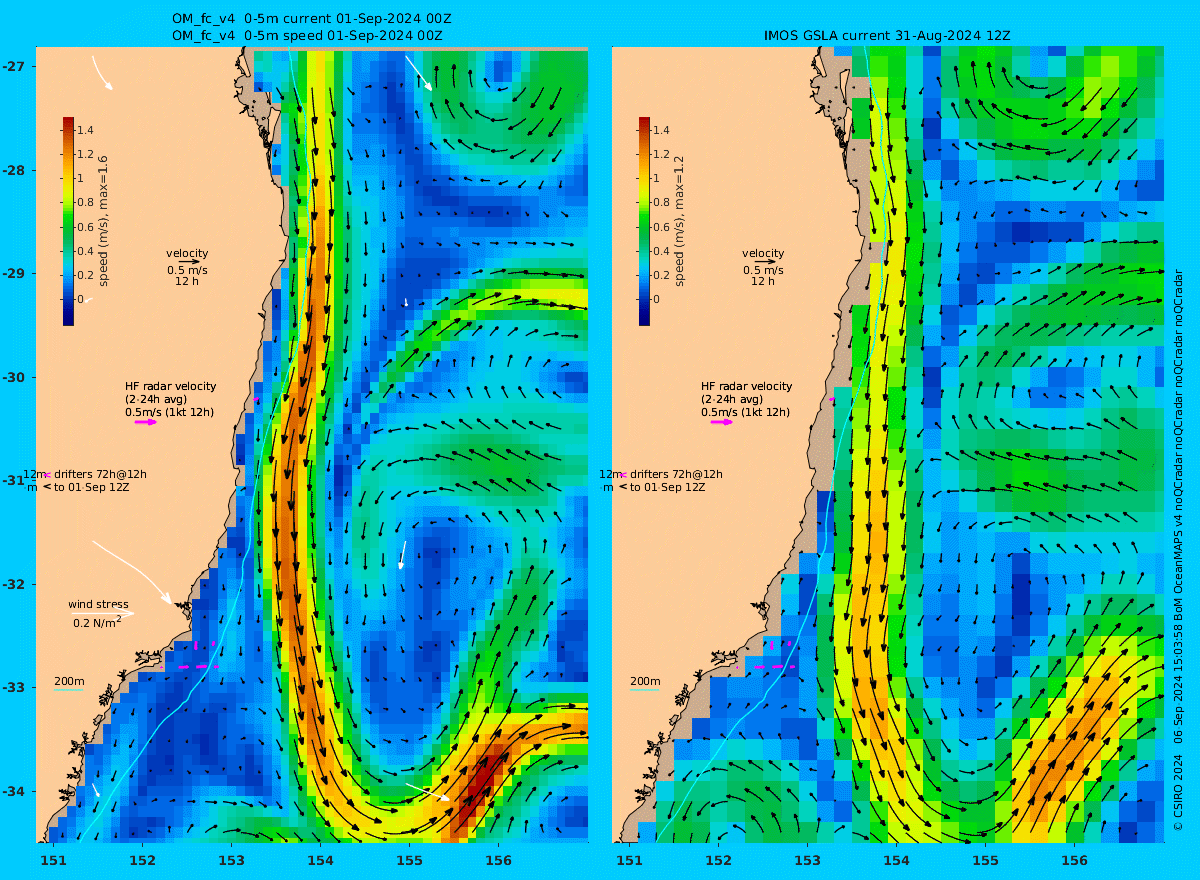Screen dimensions: 1200x880
Task: Click the 1.2 tick on the right color bar
Action: coord(661,155)
